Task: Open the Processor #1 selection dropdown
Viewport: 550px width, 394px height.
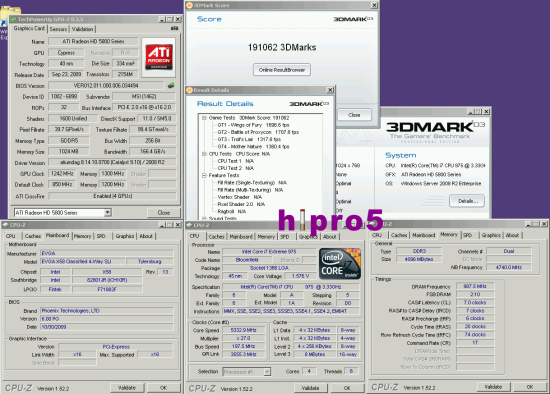Action: click(267, 372)
